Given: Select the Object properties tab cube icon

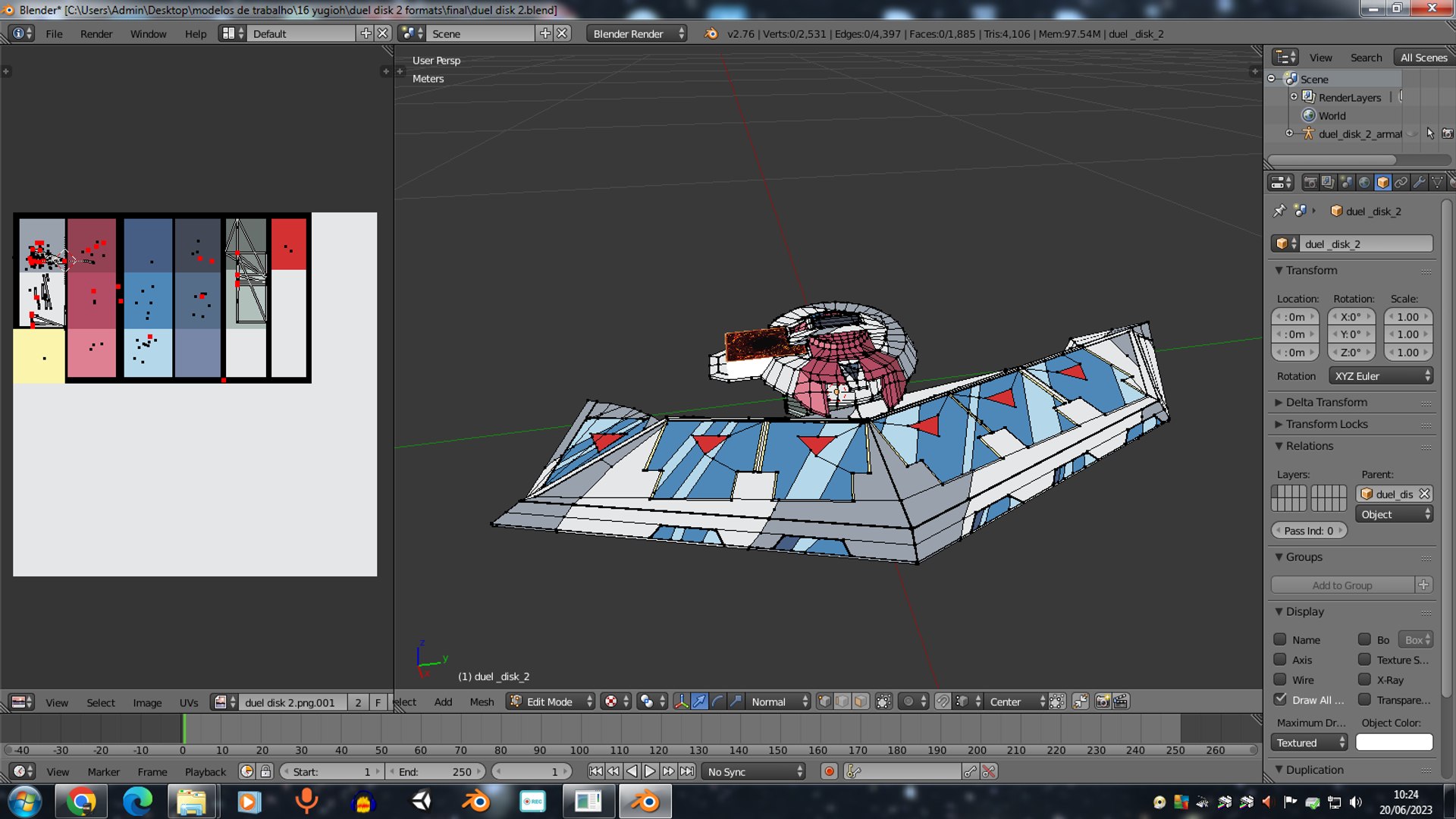Looking at the screenshot, I should 1382,182.
